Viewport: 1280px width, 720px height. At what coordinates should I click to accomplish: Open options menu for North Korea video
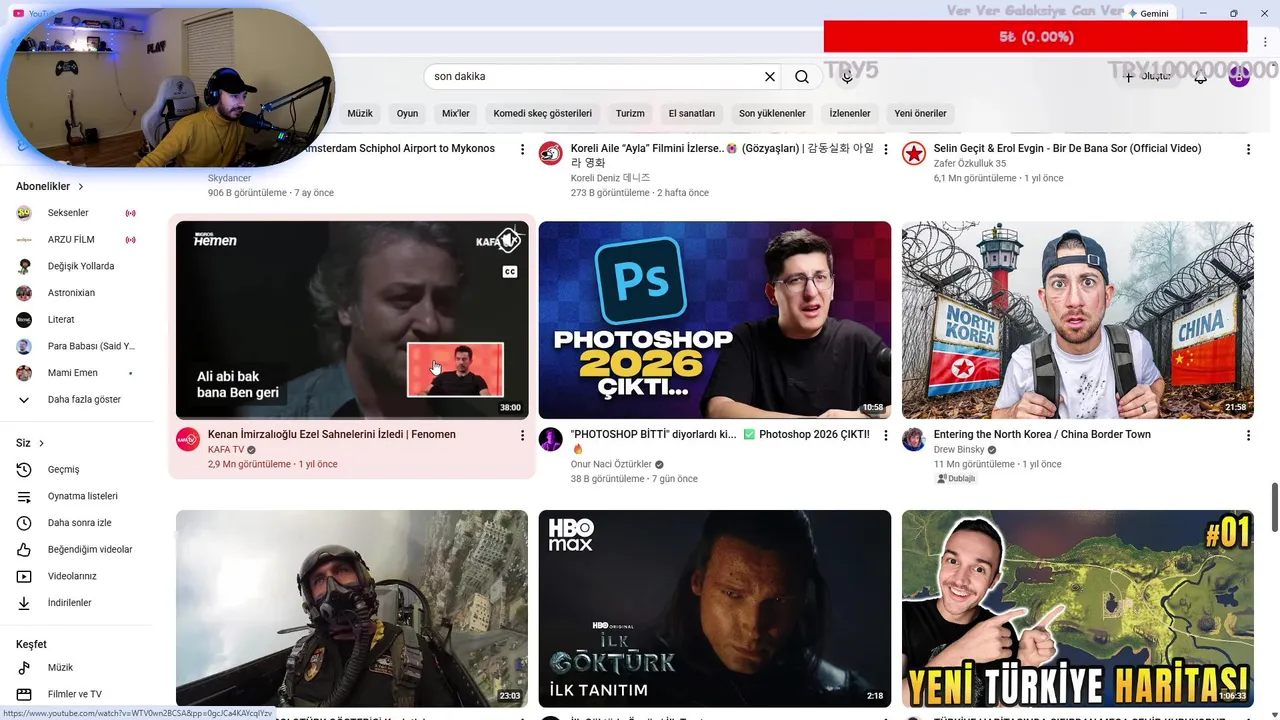click(1248, 435)
